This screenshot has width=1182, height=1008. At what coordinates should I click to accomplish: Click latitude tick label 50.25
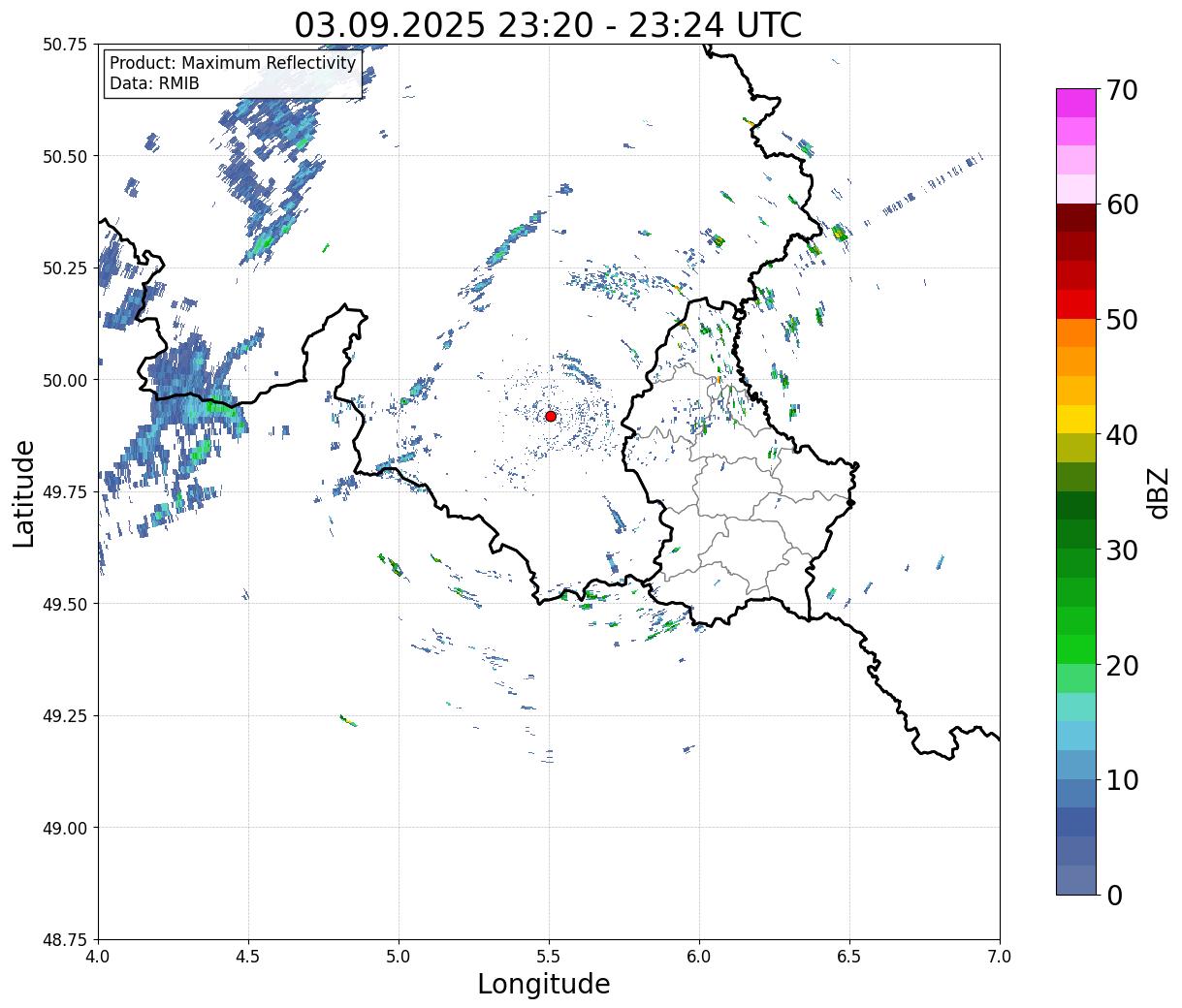click(65, 268)
